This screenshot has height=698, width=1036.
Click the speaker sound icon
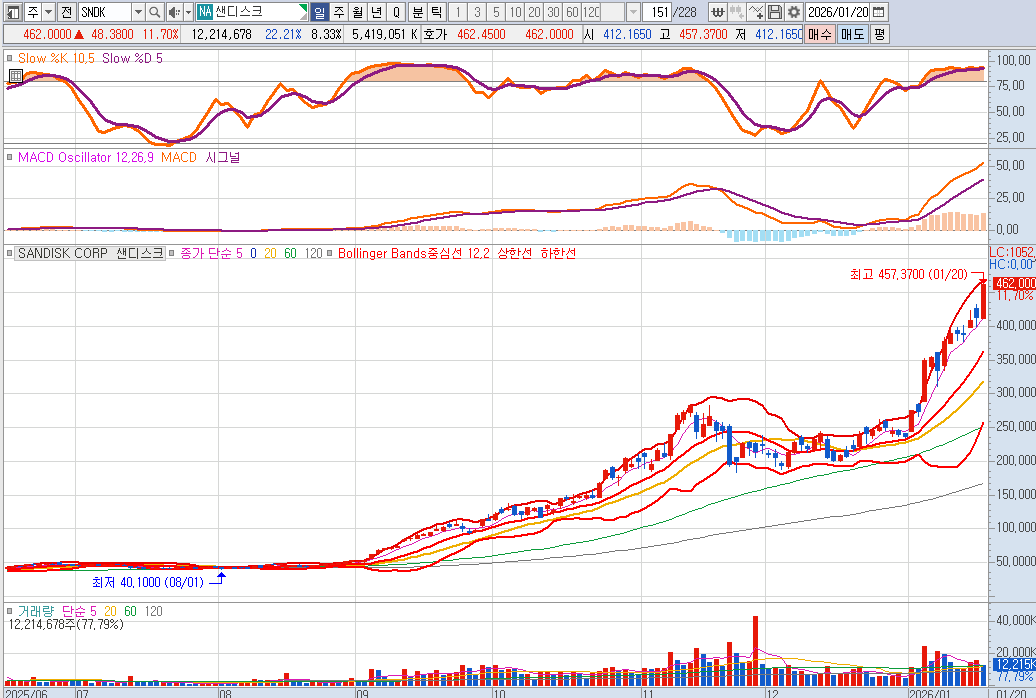tap(172, 12)
